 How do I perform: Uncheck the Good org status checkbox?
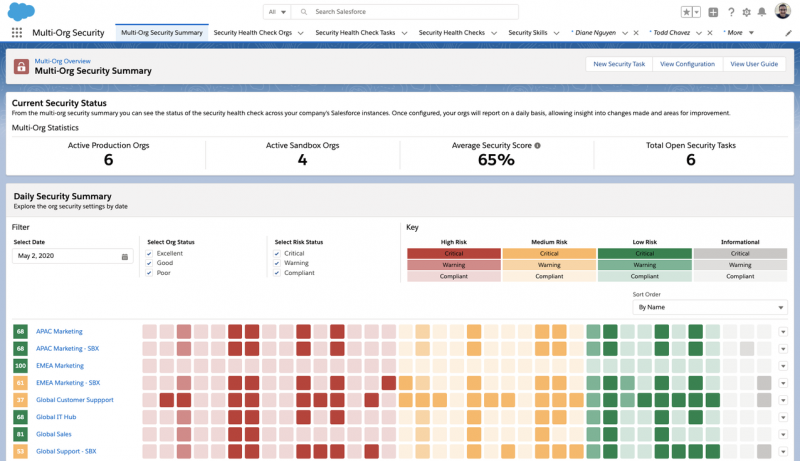pos(149,263)
